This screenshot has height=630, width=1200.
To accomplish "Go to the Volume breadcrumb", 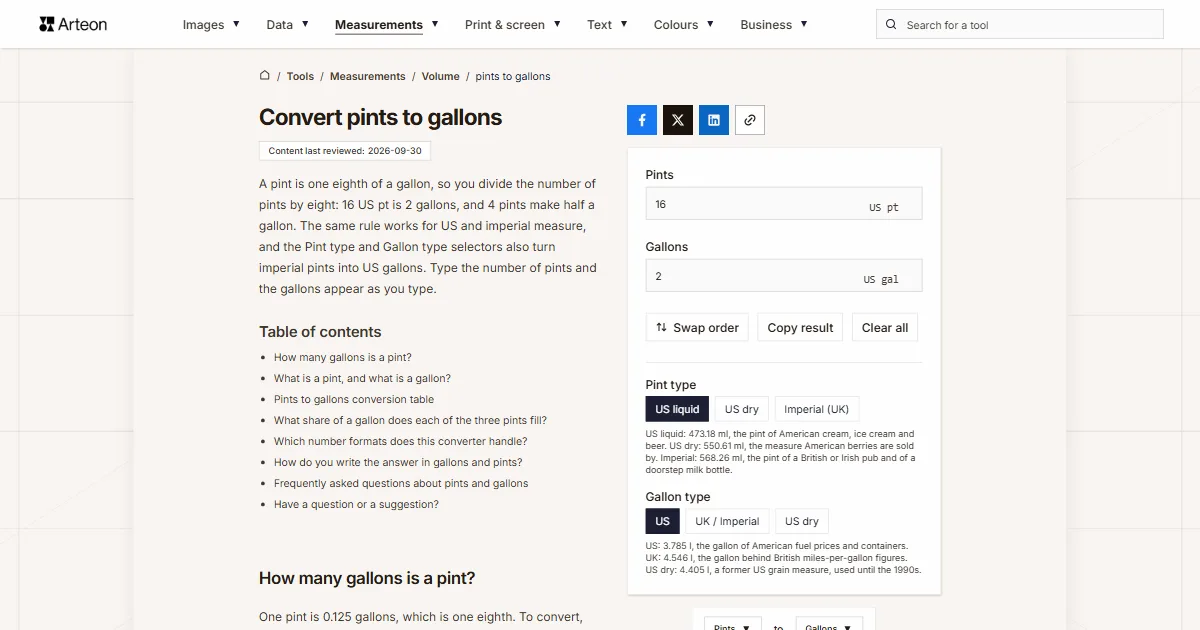I will tap(440, 76).
